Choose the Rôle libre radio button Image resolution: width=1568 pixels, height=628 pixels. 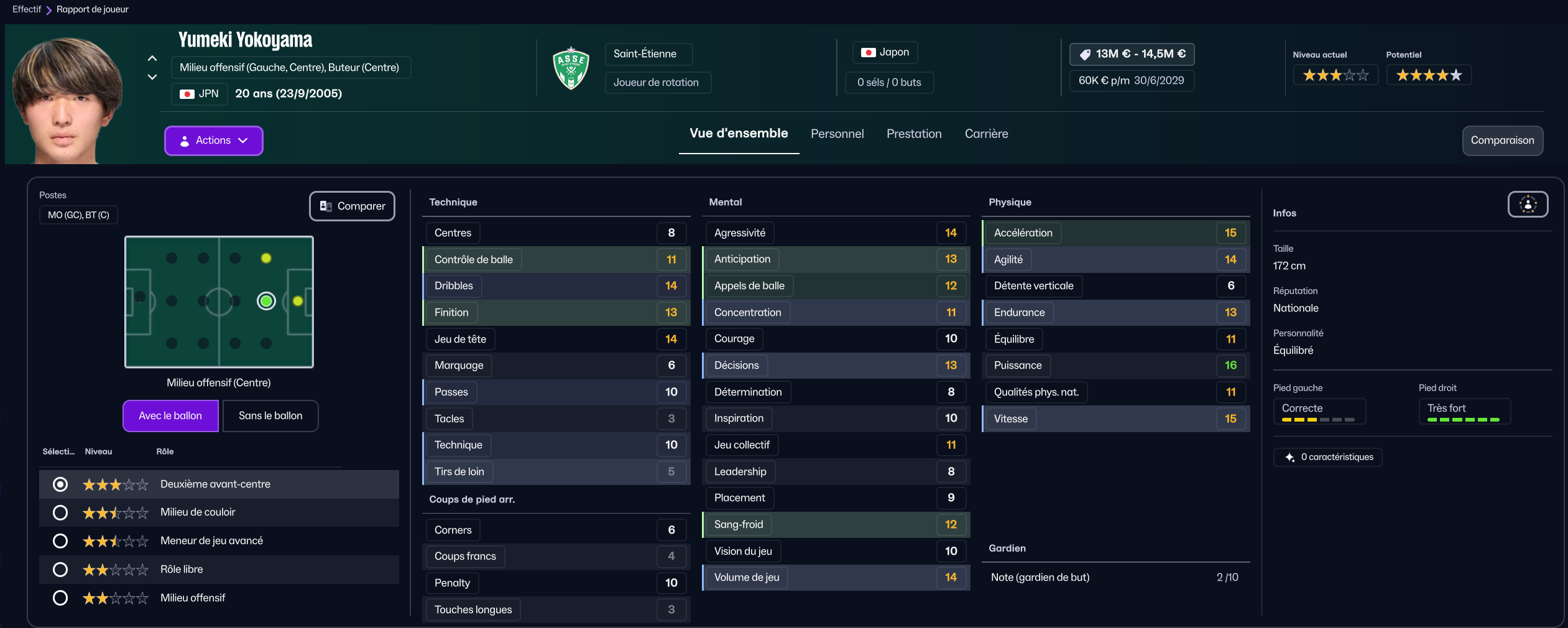(x=60, y=570)
